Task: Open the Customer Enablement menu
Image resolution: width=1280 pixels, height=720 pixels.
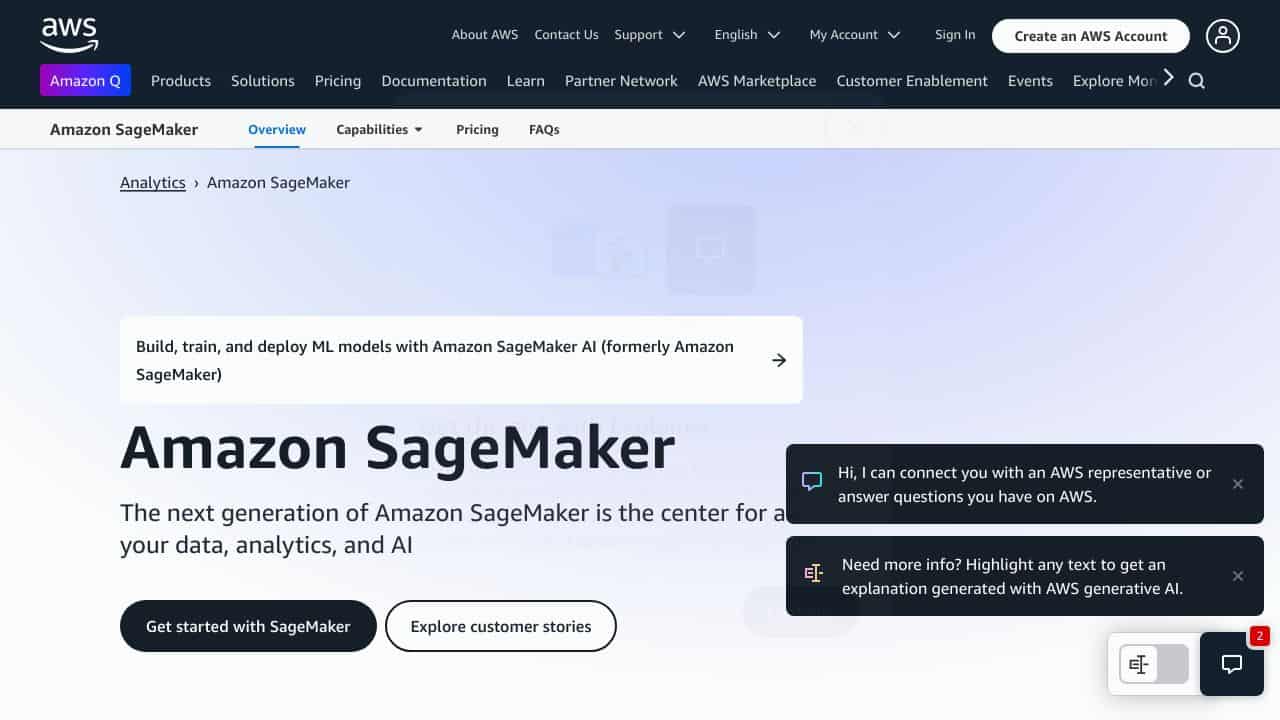Action: (912, 81)
